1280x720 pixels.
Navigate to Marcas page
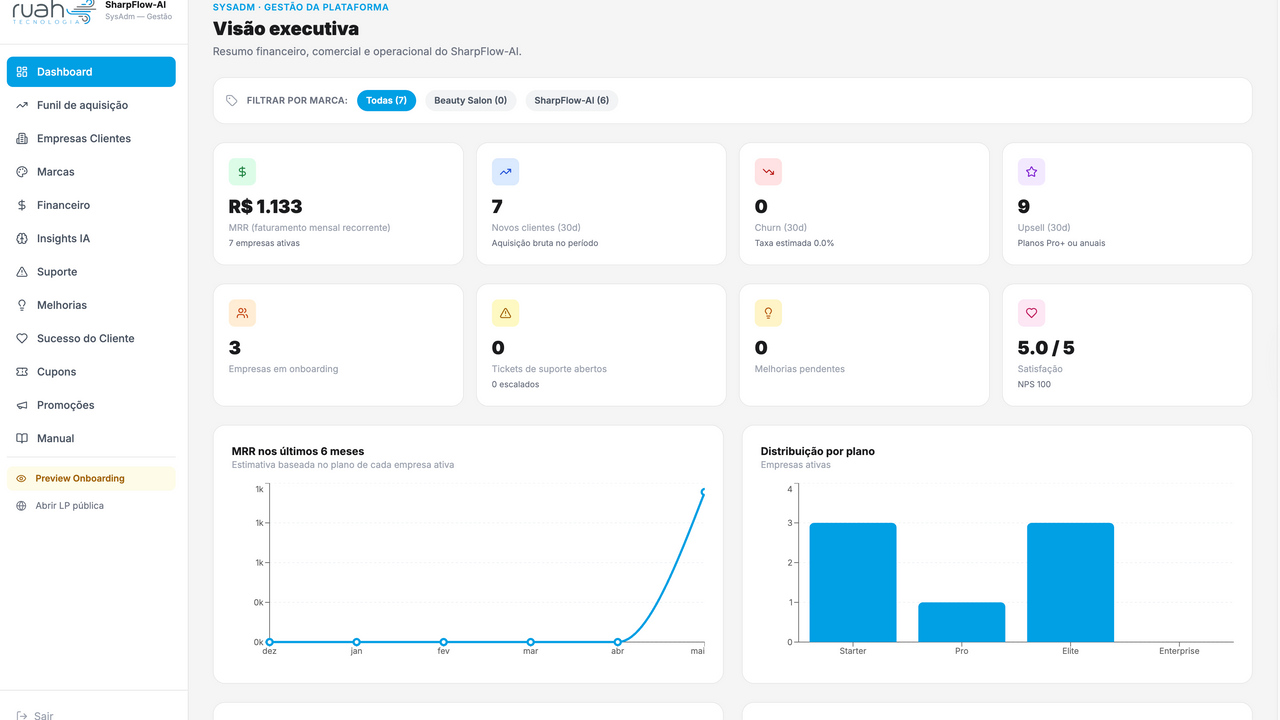tap(91, 172)
